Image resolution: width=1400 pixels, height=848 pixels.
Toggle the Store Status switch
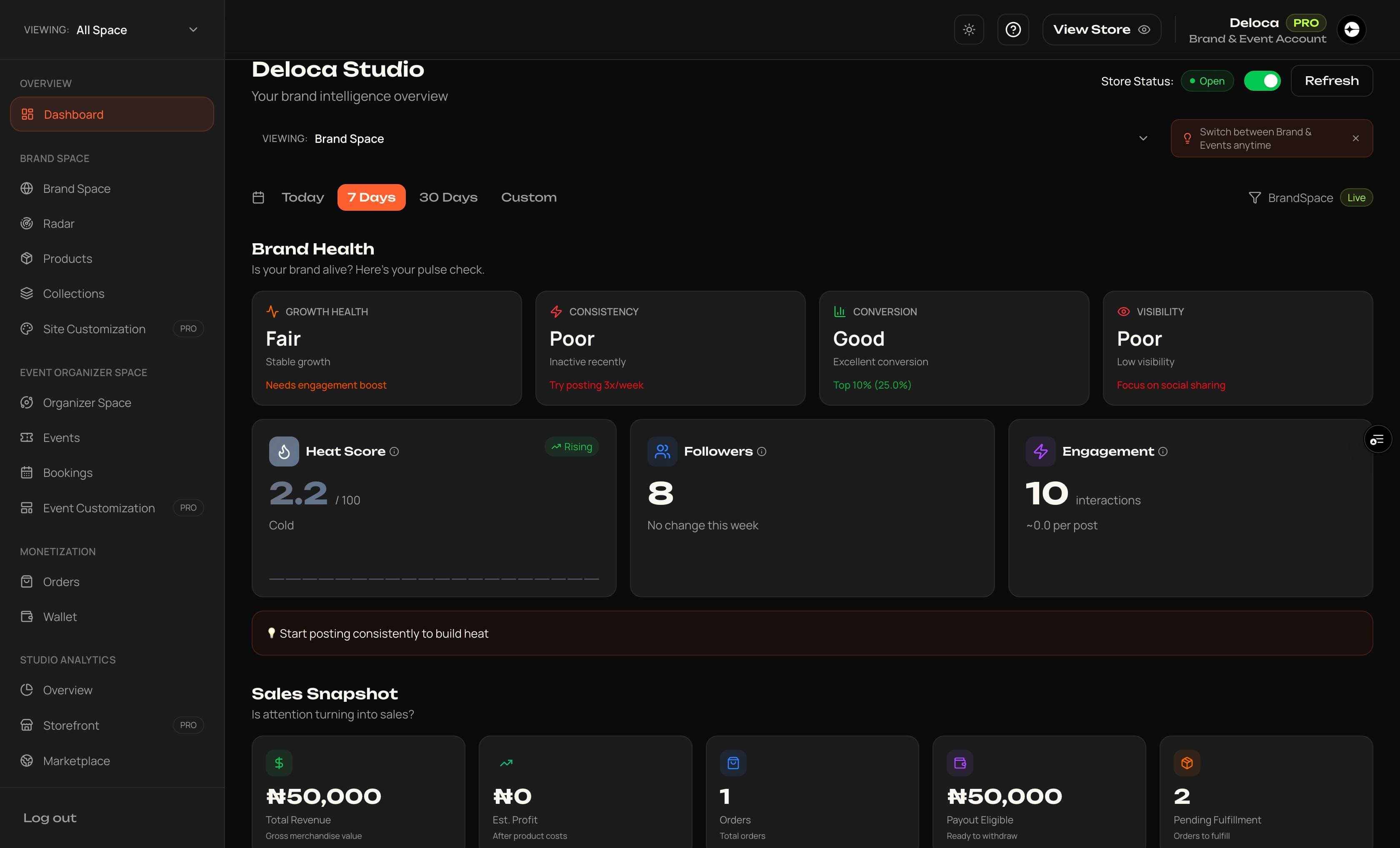coord(1262,81)
